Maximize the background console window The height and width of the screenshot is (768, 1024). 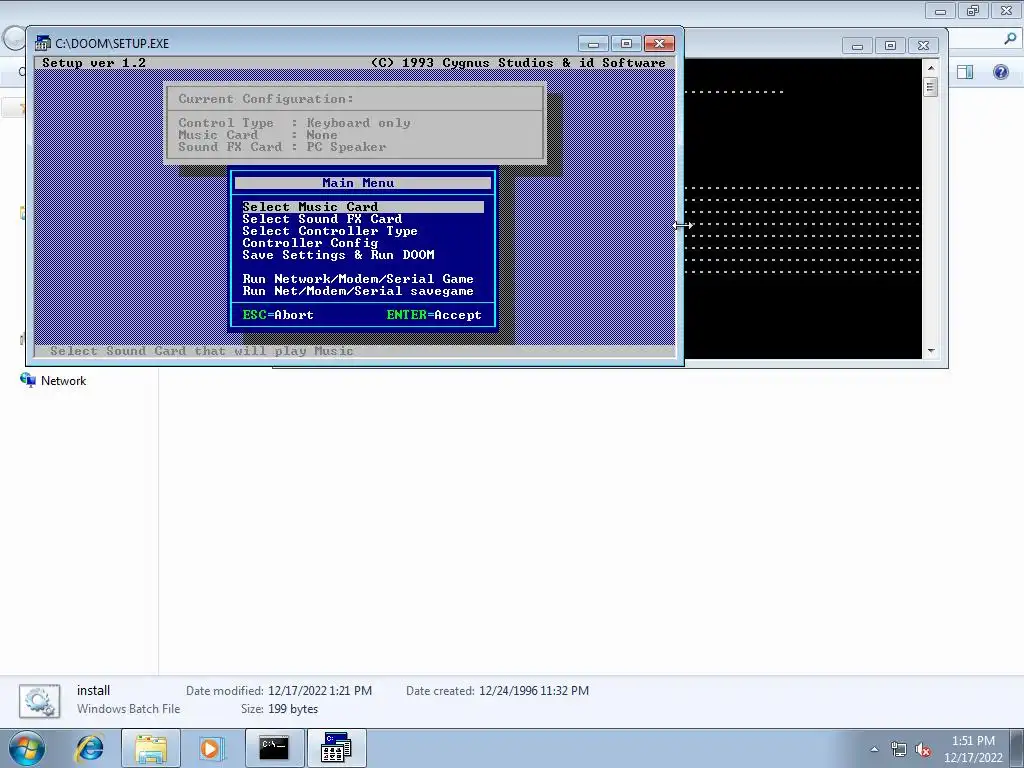coord(890,46)
